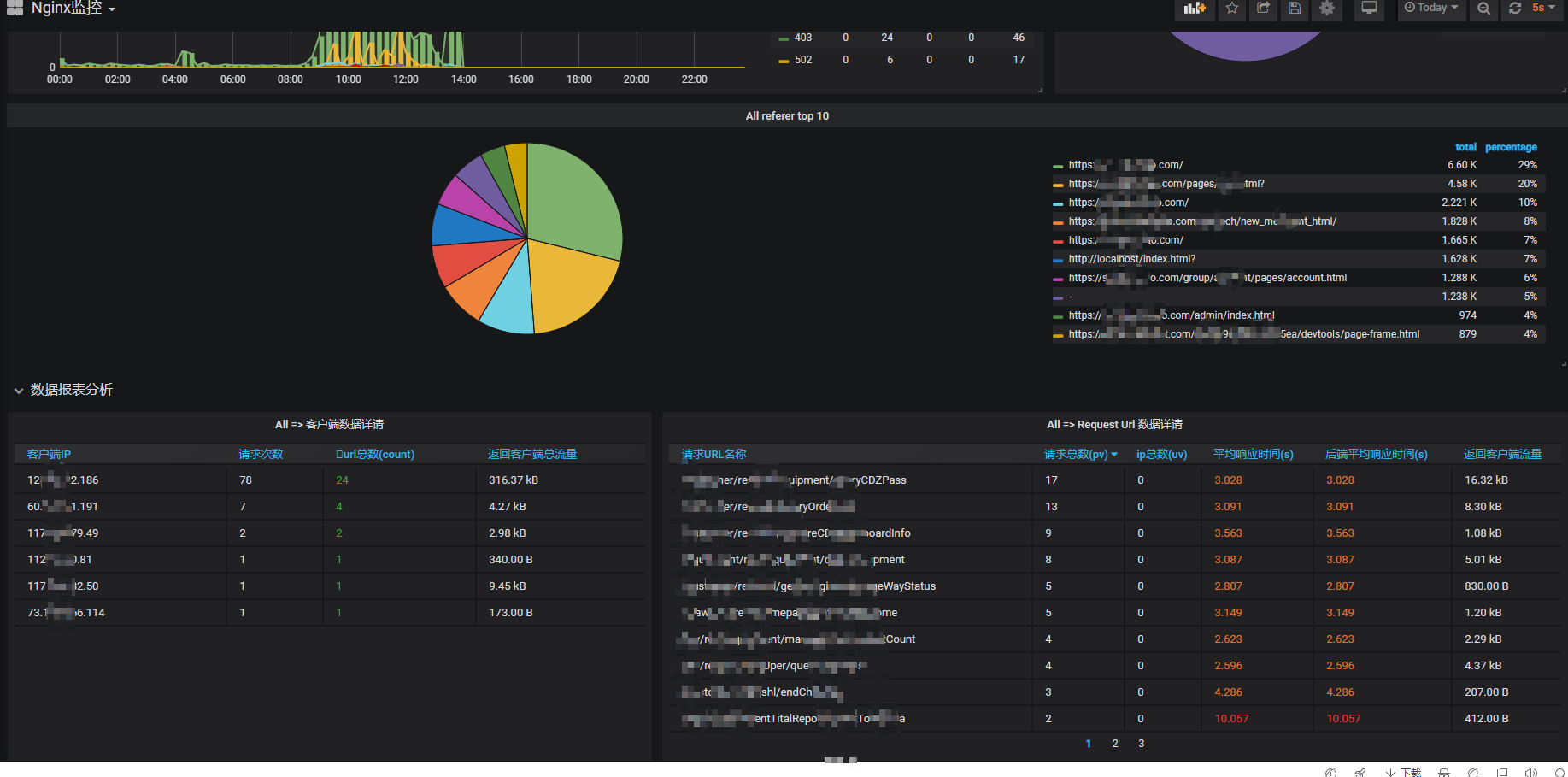This screenshot has height=777, width=1568.
Task: Hide the 502 series via its legend entry
Action: click(x=802, y=60)
